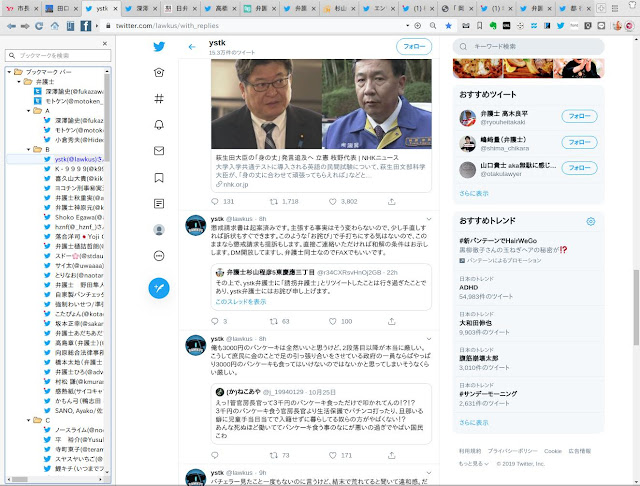Open trend settings gear icon

[x=591, y=221]
